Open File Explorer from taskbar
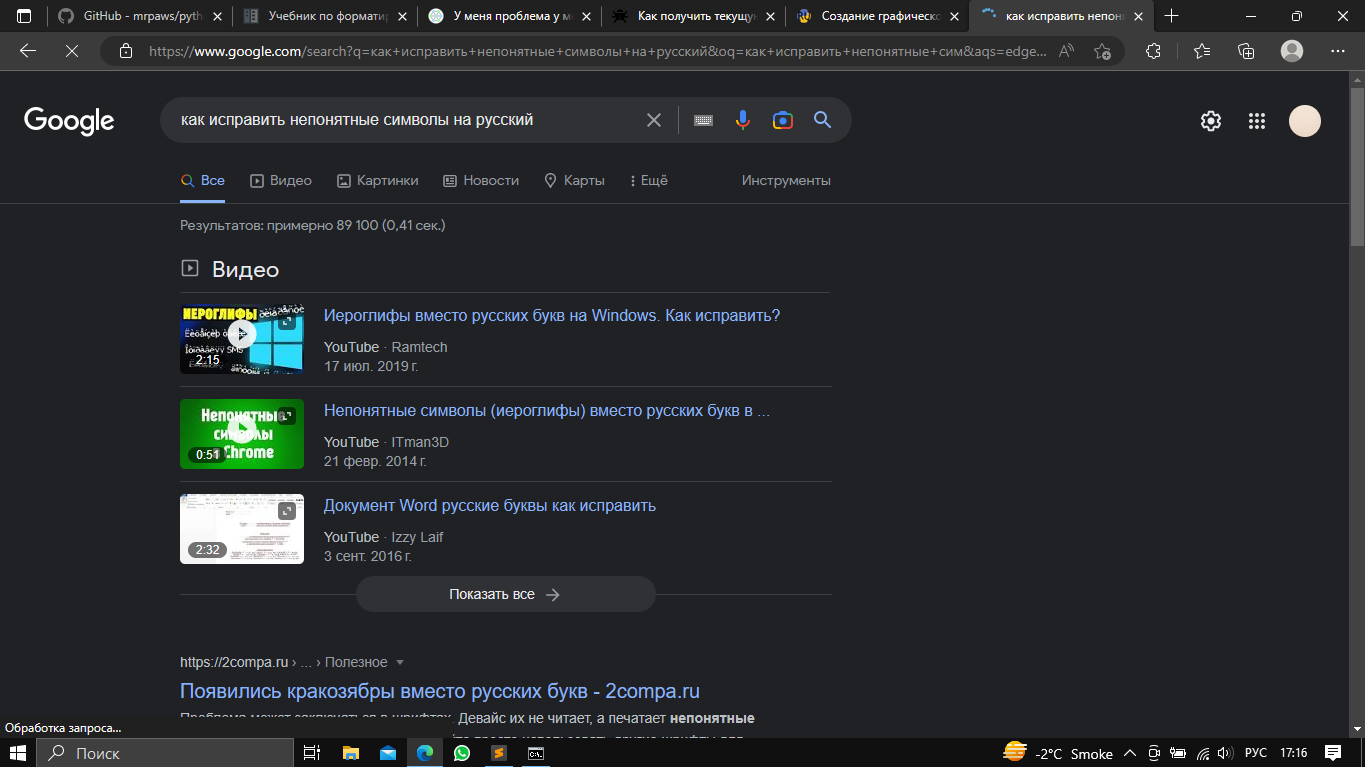 [x=351, y=753]
